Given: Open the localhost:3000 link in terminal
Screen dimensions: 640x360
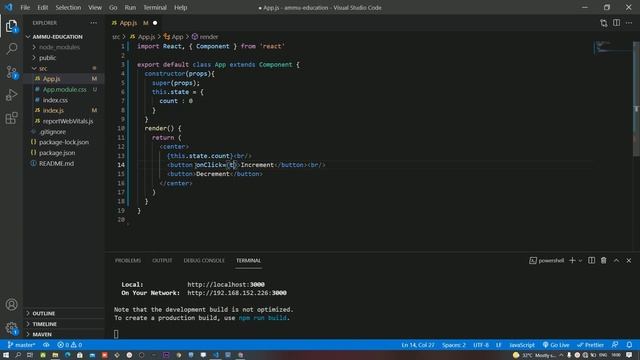Looking at the screenshot, I should click(226, 284).
